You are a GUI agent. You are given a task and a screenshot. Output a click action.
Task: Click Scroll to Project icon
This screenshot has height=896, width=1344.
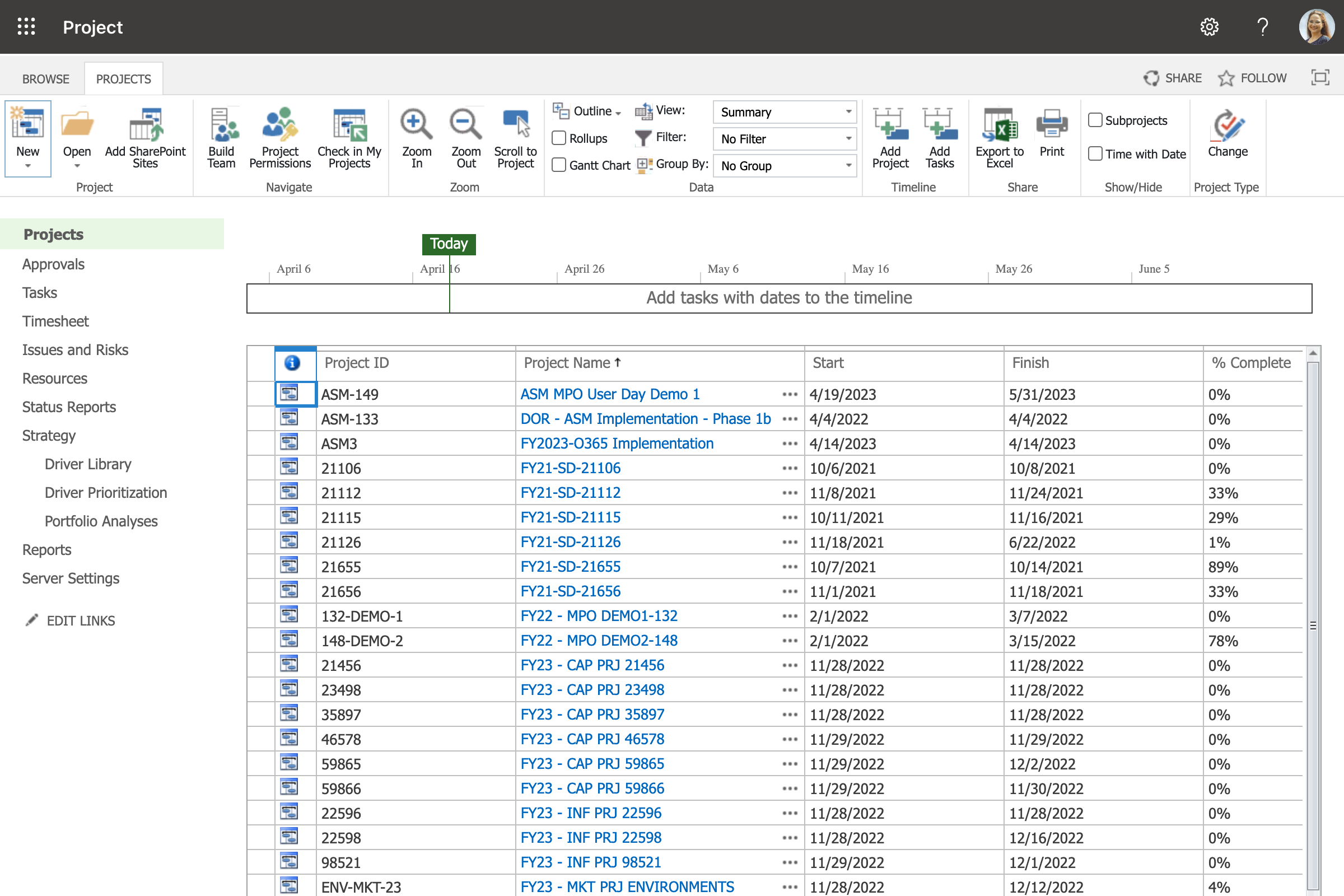point(515,123)
